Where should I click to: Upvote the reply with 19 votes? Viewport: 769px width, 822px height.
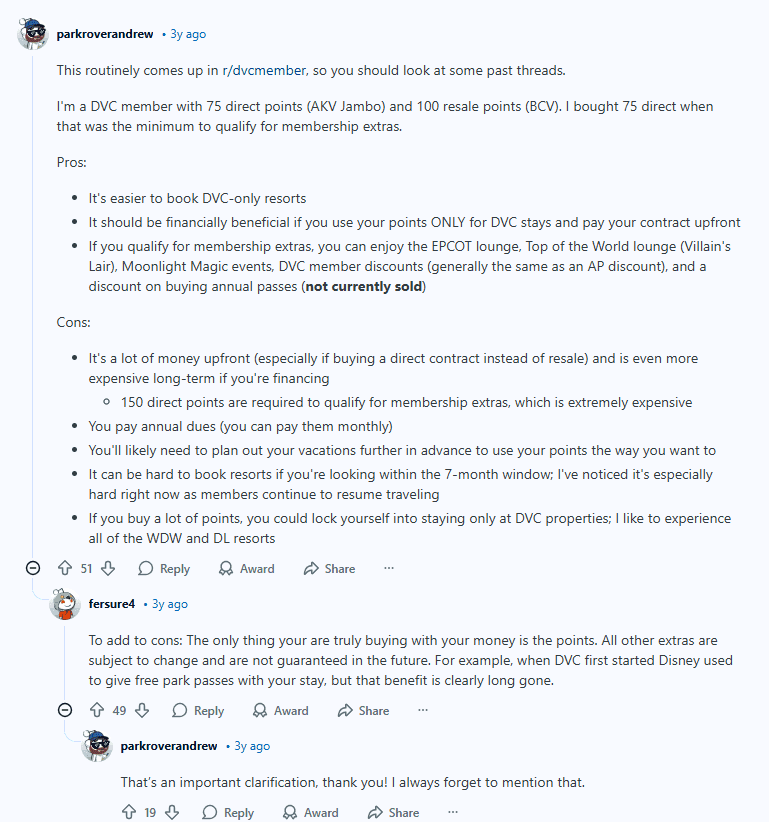[x=129, y=812]
